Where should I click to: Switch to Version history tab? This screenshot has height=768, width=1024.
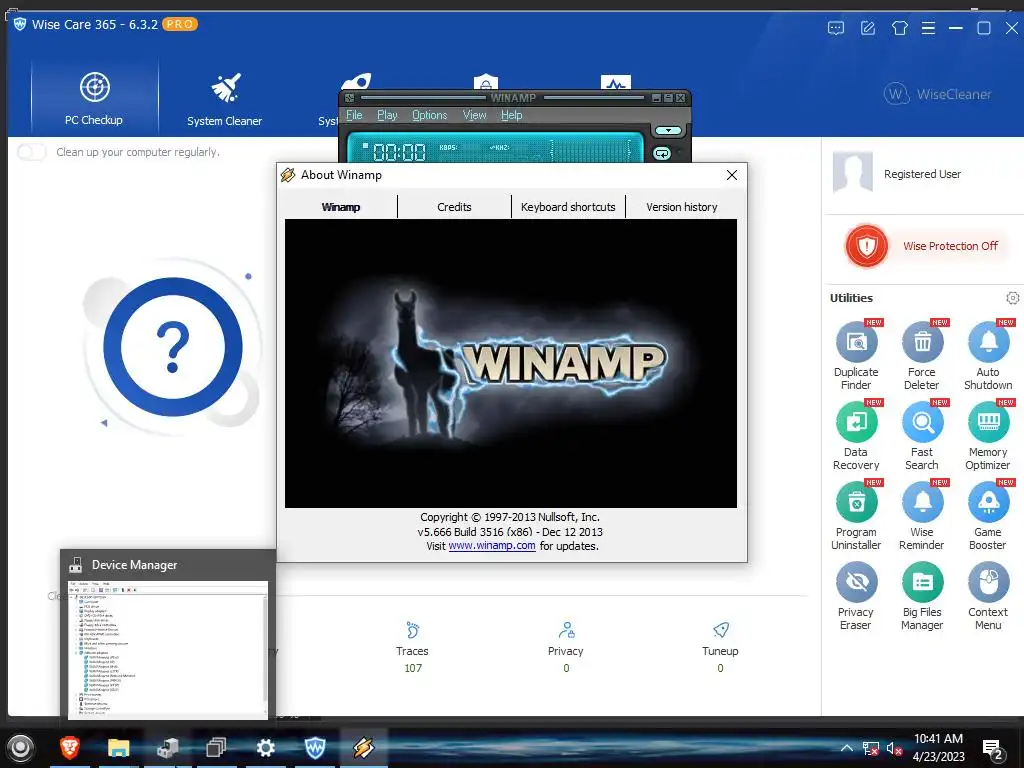(x=682, y=207)
